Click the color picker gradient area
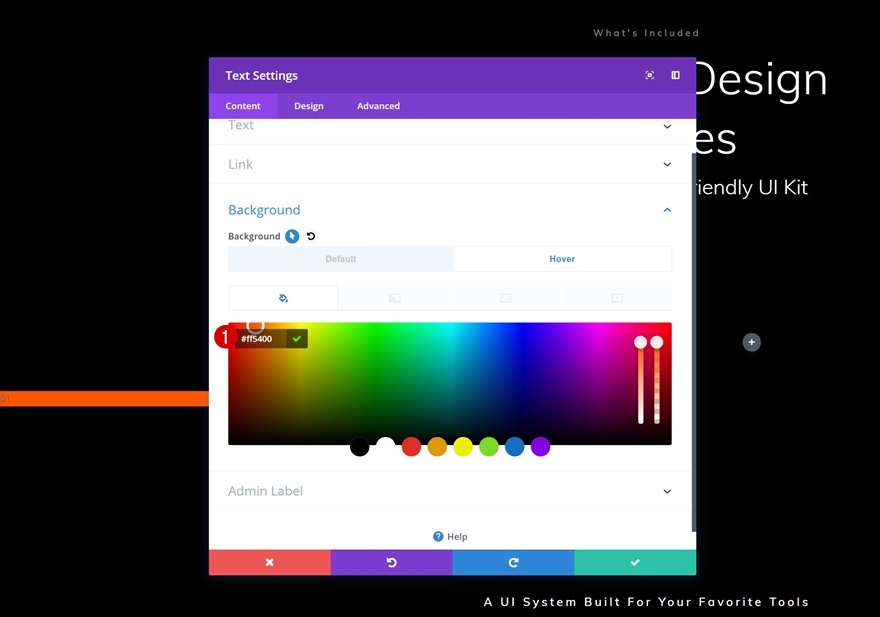 tap(450, 383)
